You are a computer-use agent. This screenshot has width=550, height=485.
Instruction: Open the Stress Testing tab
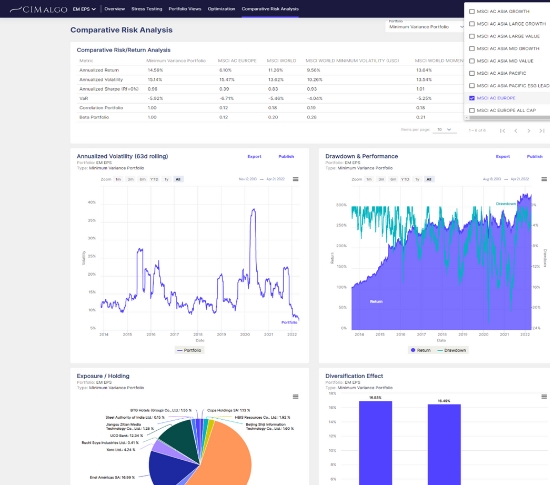coord(147,9)
